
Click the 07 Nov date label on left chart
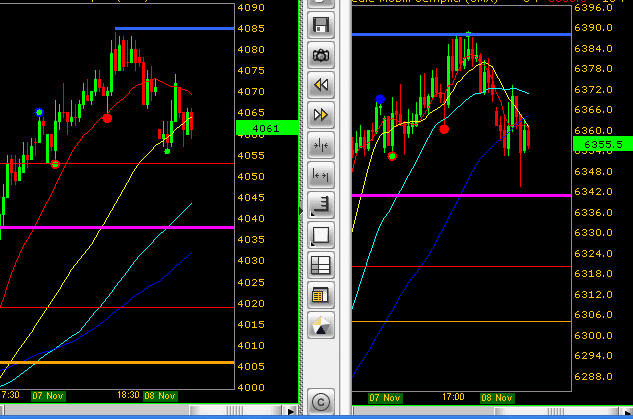point(48,396)
